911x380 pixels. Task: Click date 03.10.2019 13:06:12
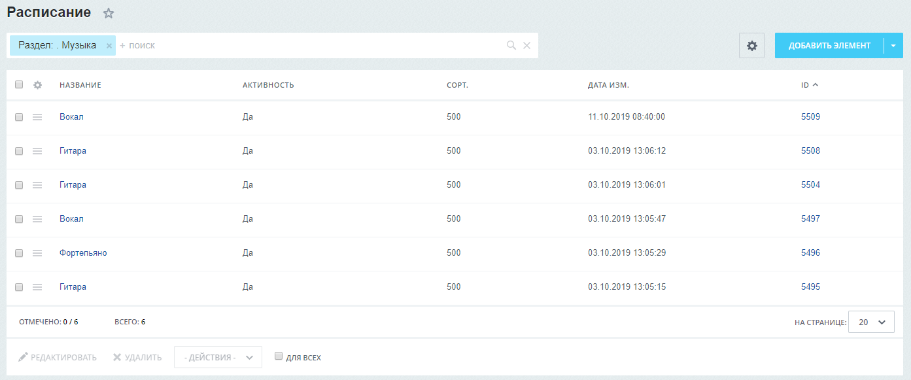click(626, 151)
